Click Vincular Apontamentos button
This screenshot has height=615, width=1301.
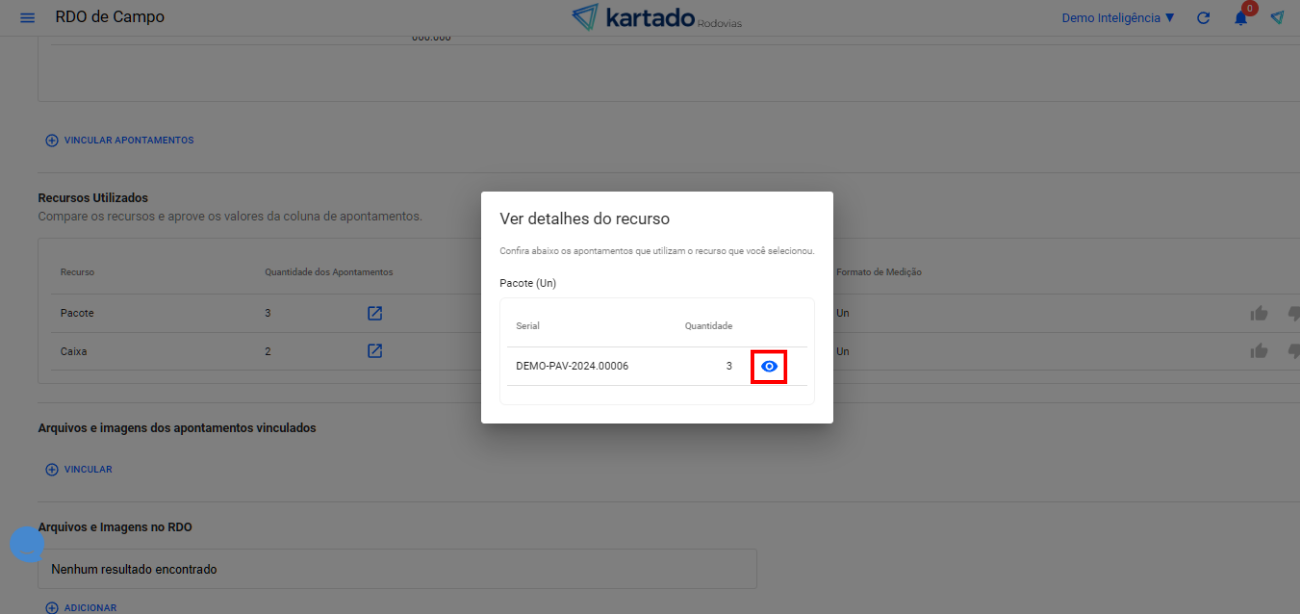click(x=120, y=140)
